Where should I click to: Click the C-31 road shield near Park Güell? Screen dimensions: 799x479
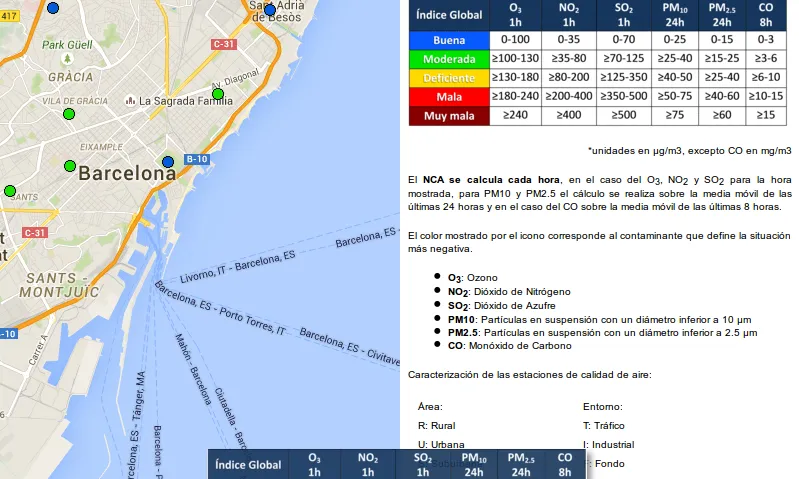pyautogui.click(x=224, y=44)
